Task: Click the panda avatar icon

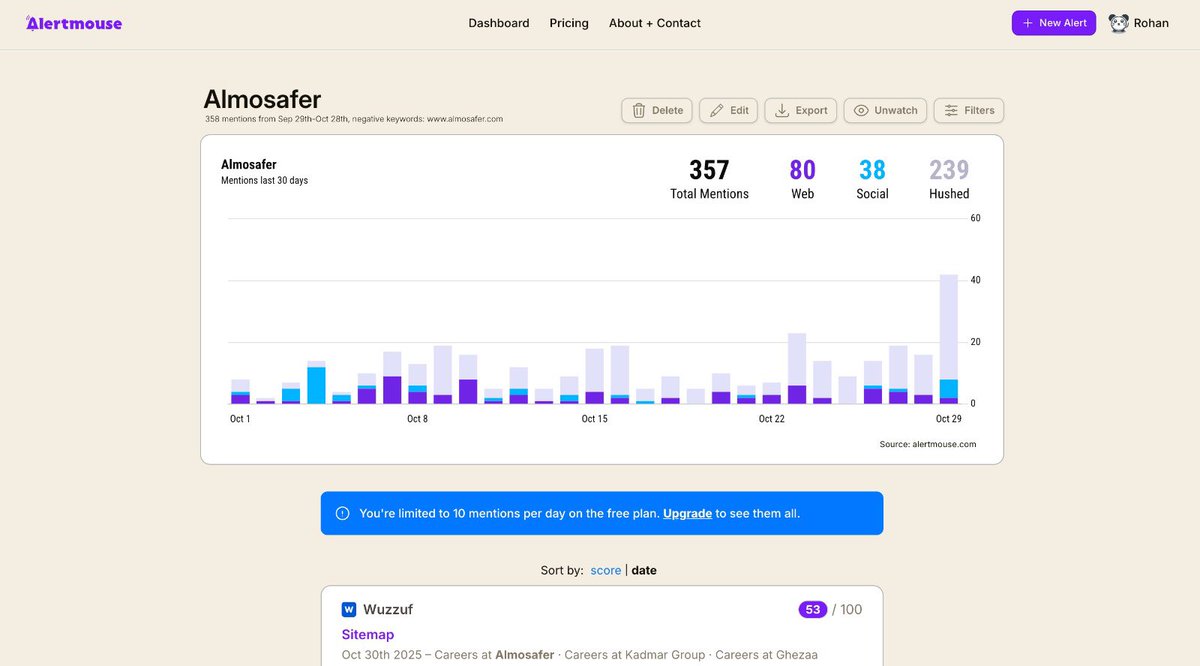Action: [1119, 23]
